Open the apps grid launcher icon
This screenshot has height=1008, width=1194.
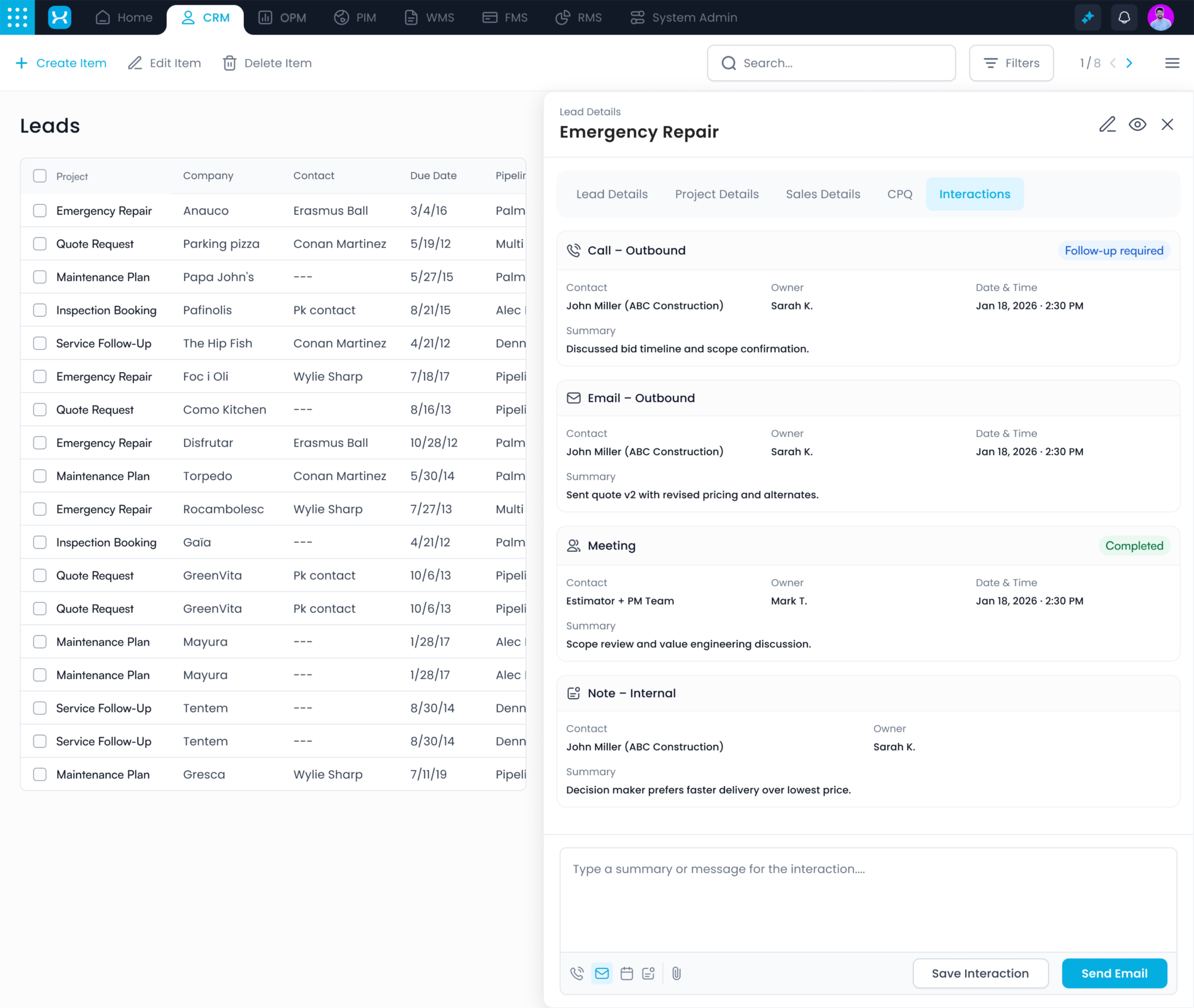click(x=17, y=17)
